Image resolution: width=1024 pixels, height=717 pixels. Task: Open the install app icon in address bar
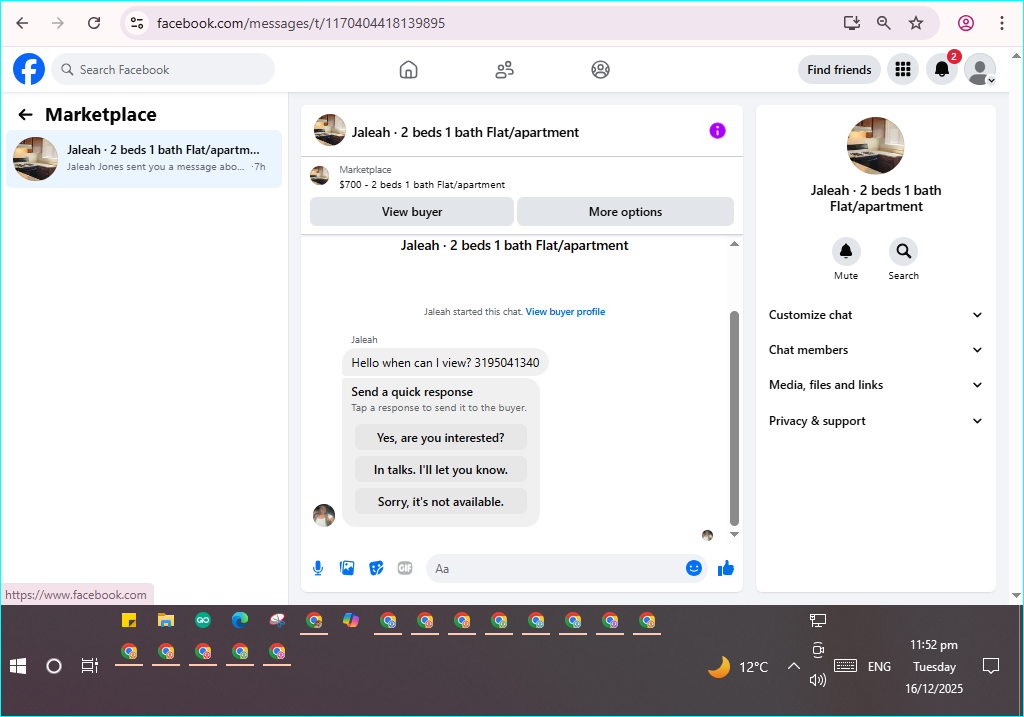coord(852,24)
